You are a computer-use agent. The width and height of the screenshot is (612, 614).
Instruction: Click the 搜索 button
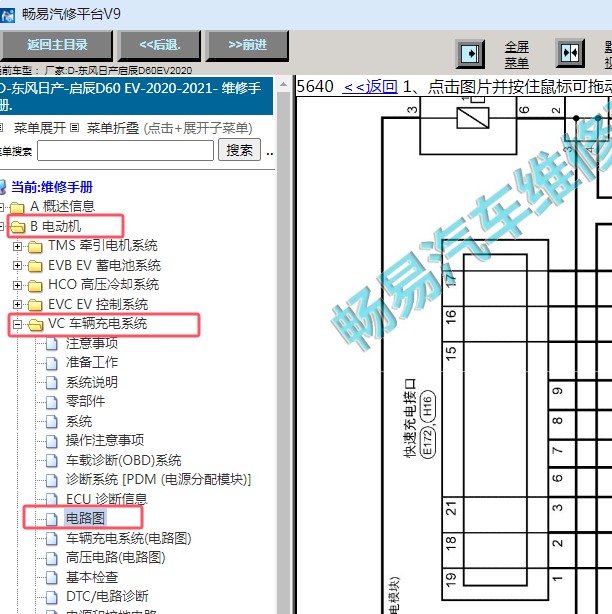pos(239,150)
